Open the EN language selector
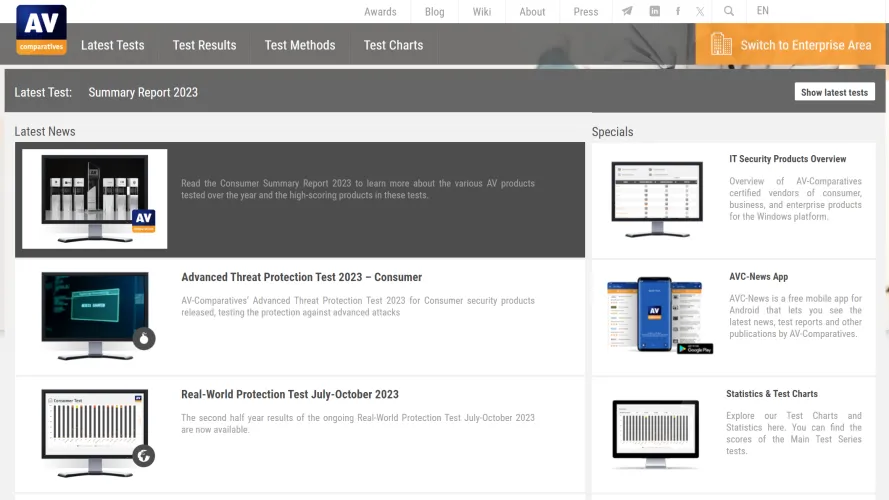Screen dimensions: 889x500 click(x=763, y=11)
